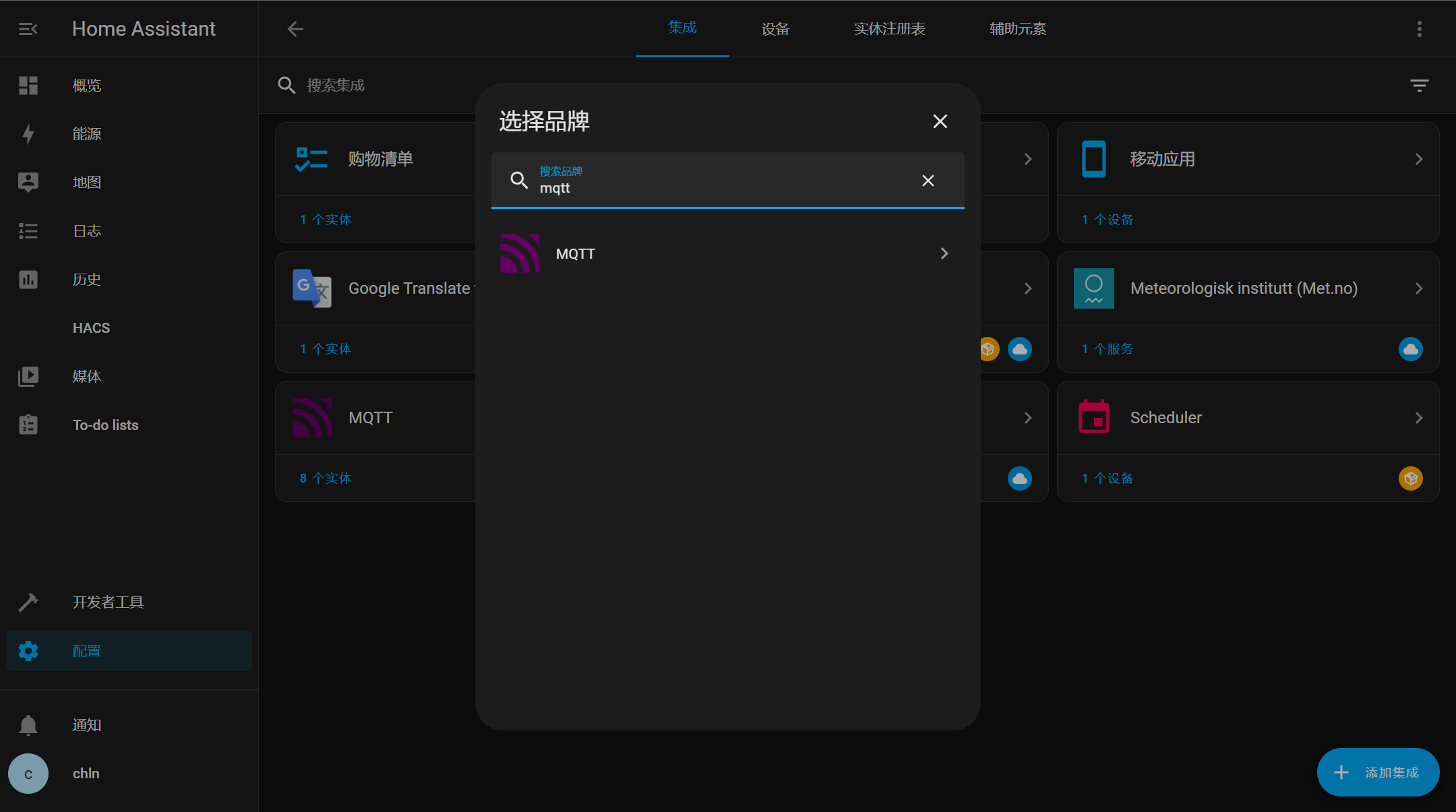Click the 移动应用 card title
This screenshot has height=812, width=1456.
(1163, 159)
